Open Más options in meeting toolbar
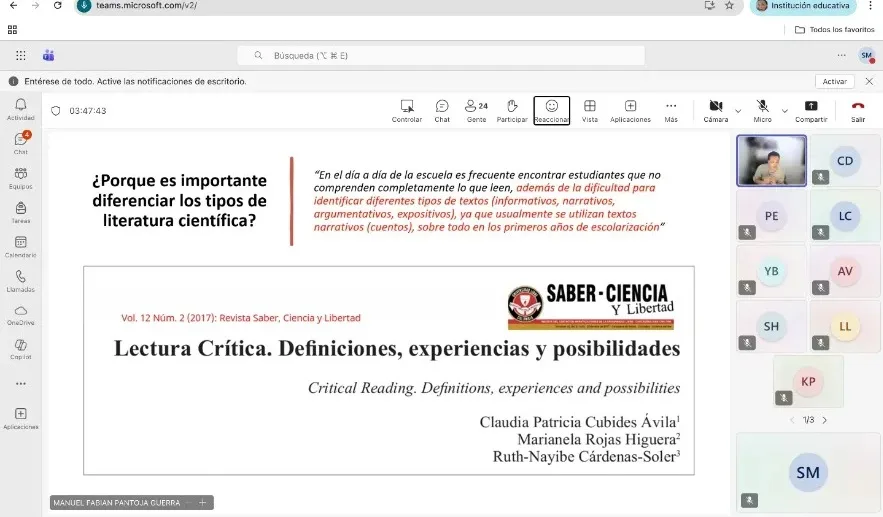883x517 pixels. [x=671, y=111]
